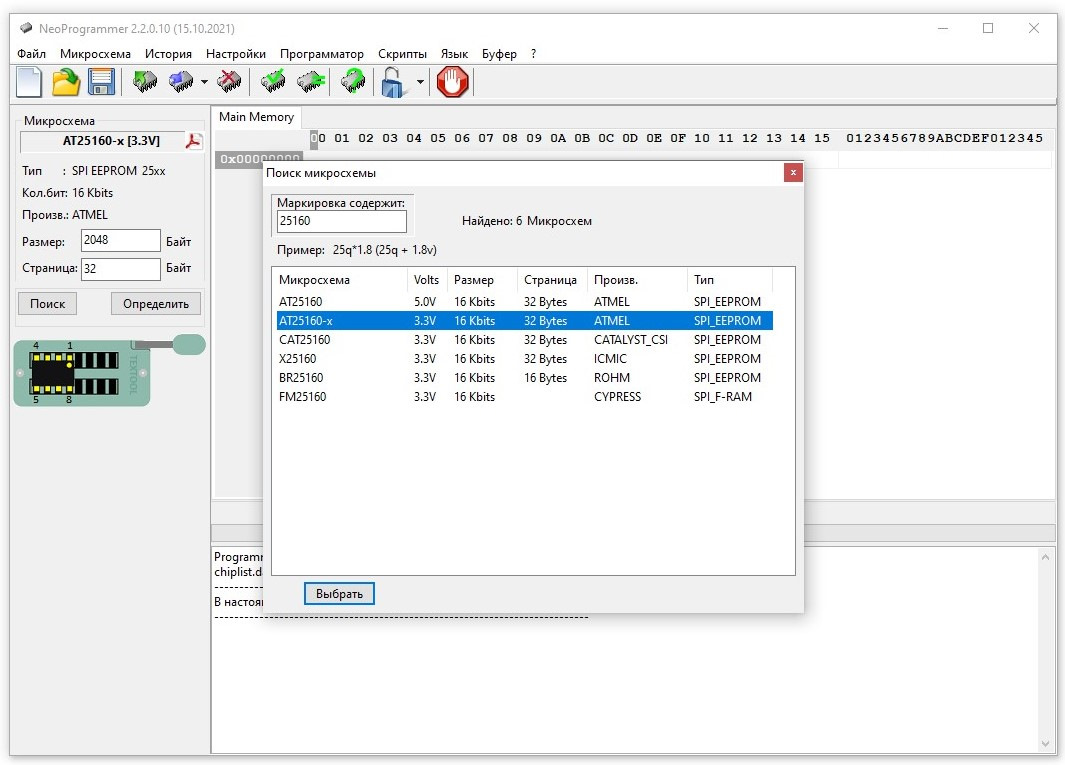Select the highlighted AT25160-x row
Image resolution: width=1065 pixels, height=765 pixels.
524,321
